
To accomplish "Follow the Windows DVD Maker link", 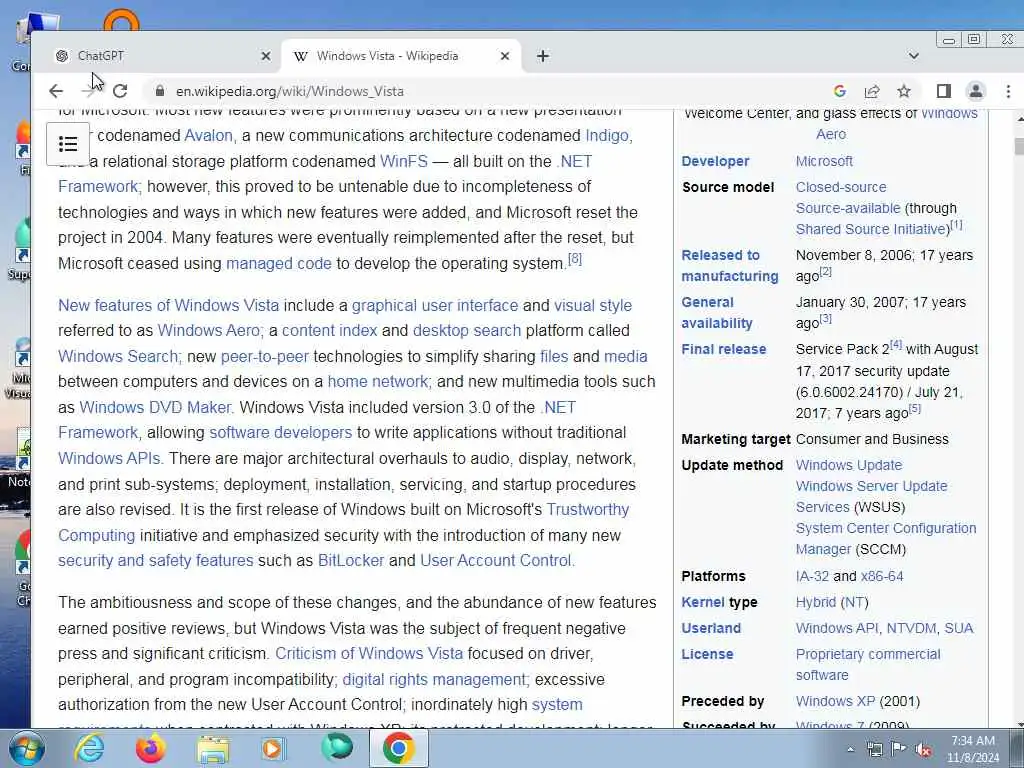I will pyautogui.click(x=155, y=408).
